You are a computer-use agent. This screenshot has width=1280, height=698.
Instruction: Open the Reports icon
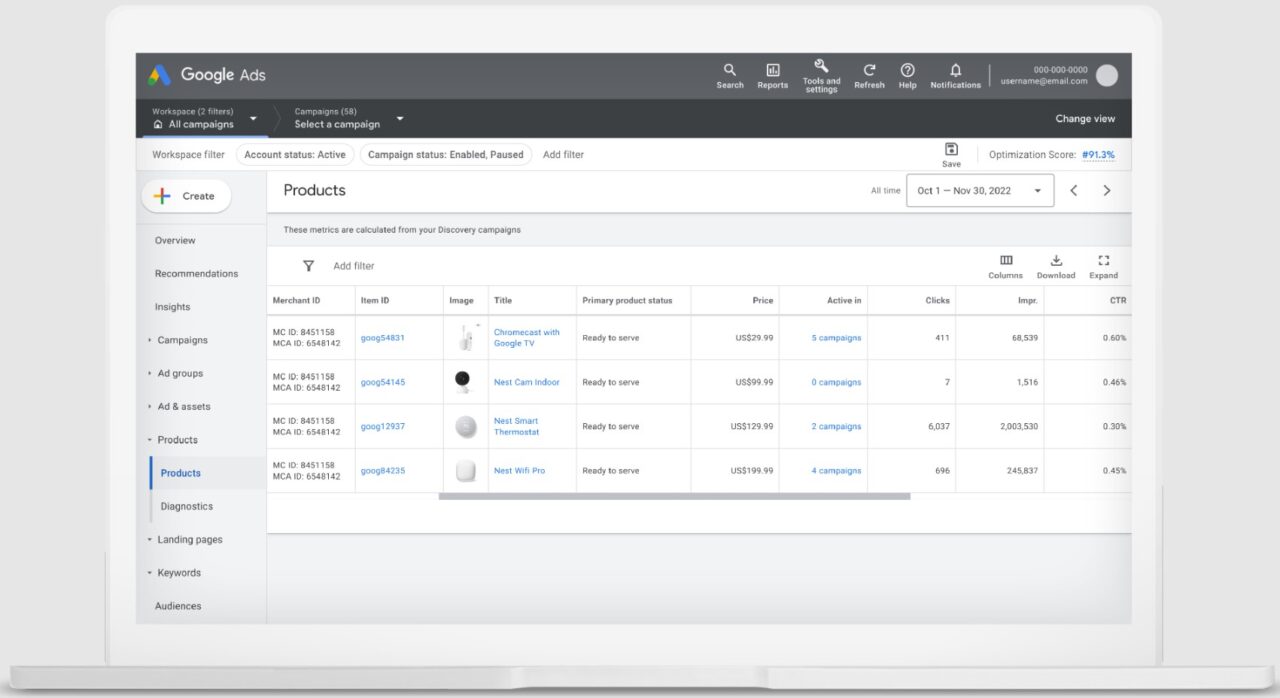point(772,76)
